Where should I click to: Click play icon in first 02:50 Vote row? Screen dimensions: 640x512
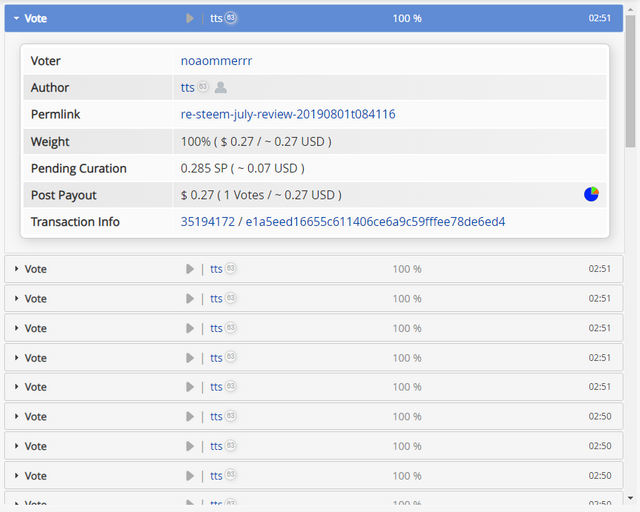190,416
